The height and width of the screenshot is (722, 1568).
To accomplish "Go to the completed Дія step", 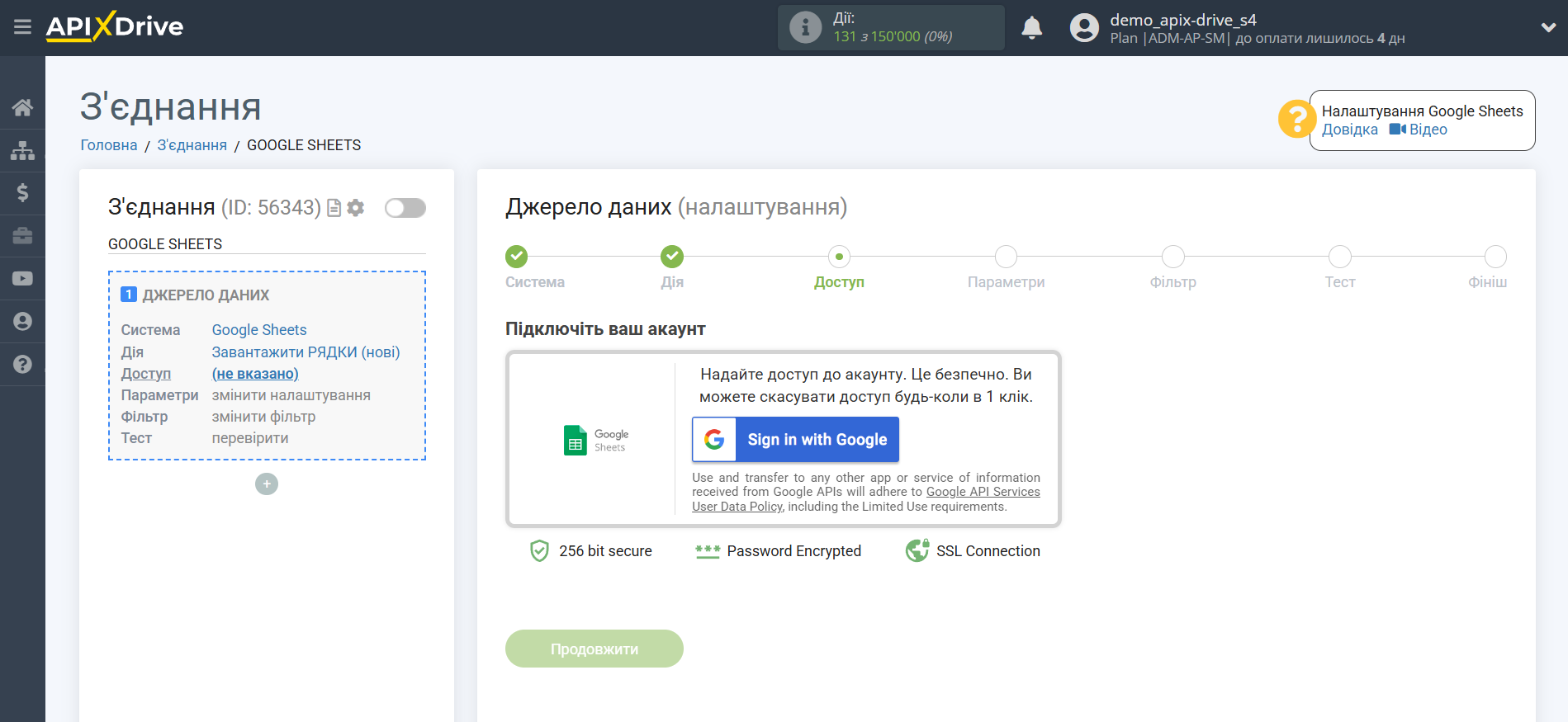I will [x=672, y=257].
